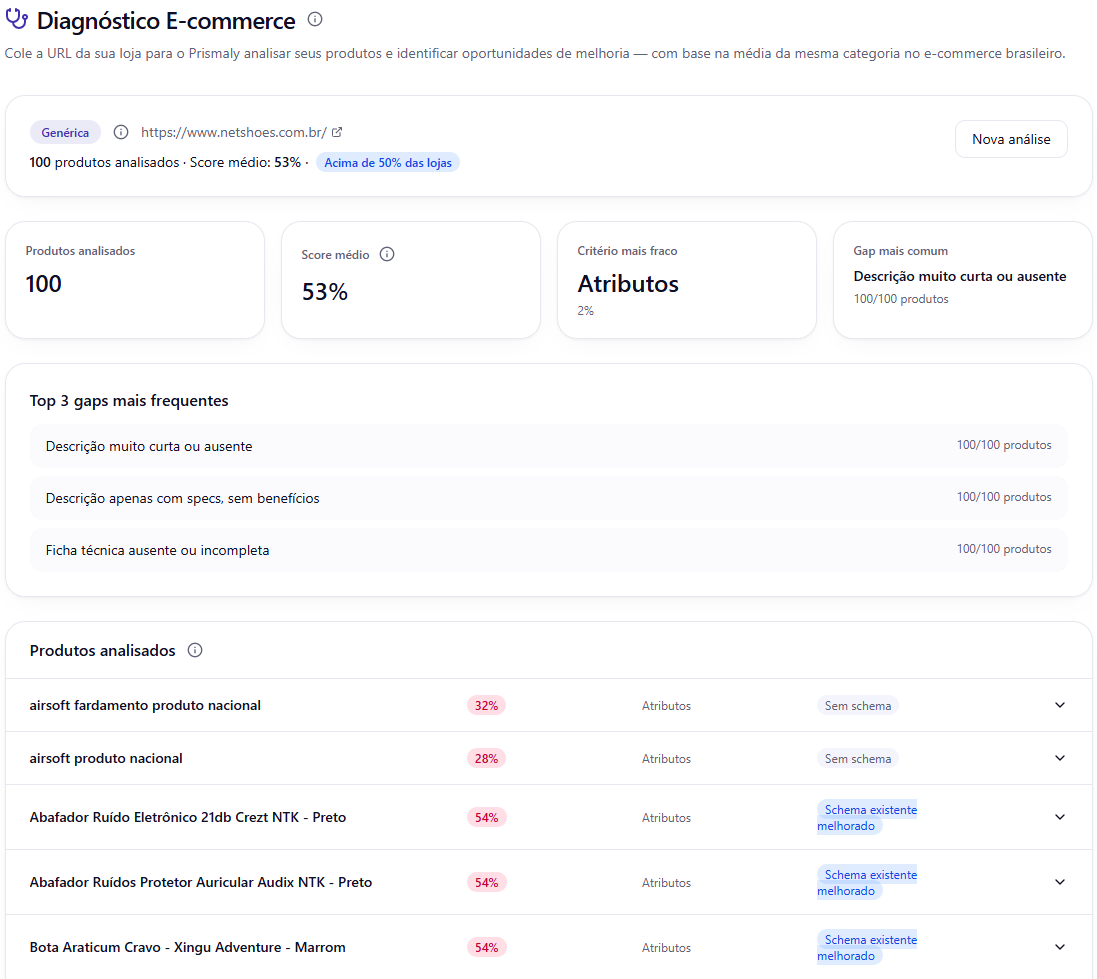Click the 32% score badge
Screen dimensions: 1097x979
(486, 705)
